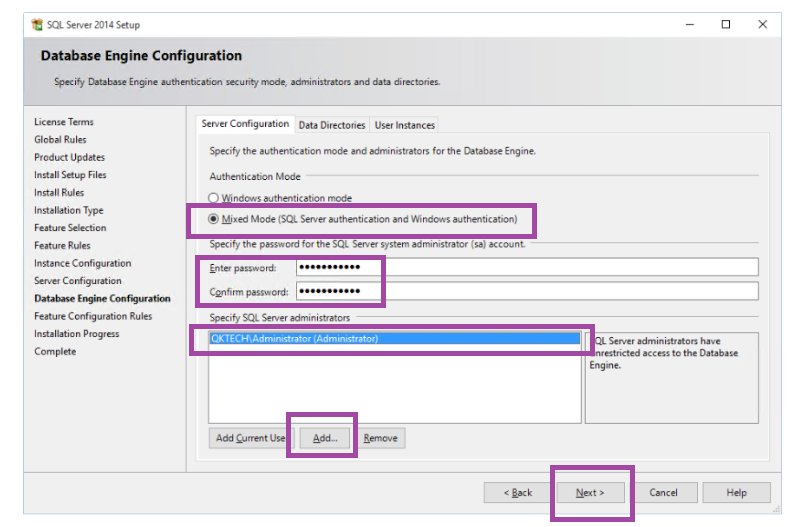Click the Add Current User button
The width and height of the screenshot is (792, 527).
pos(249,438)
